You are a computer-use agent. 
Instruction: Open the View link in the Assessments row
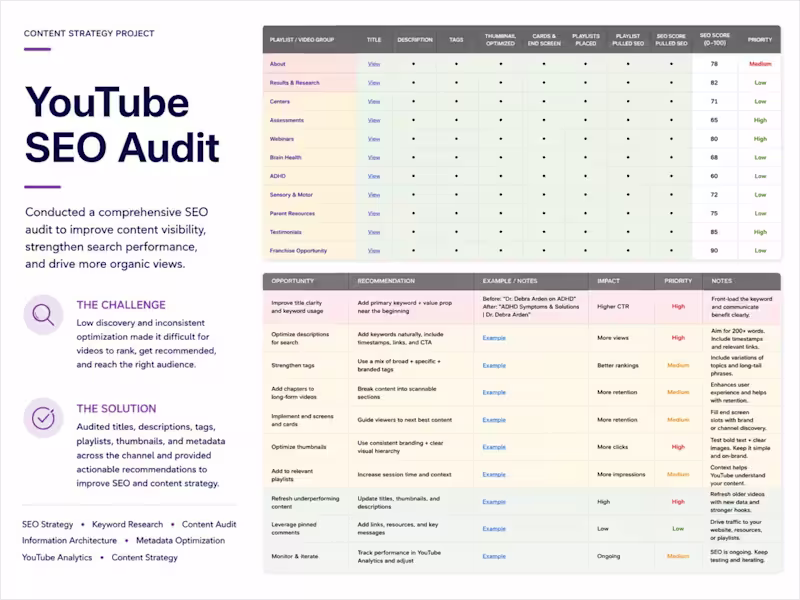coord(374,120)
